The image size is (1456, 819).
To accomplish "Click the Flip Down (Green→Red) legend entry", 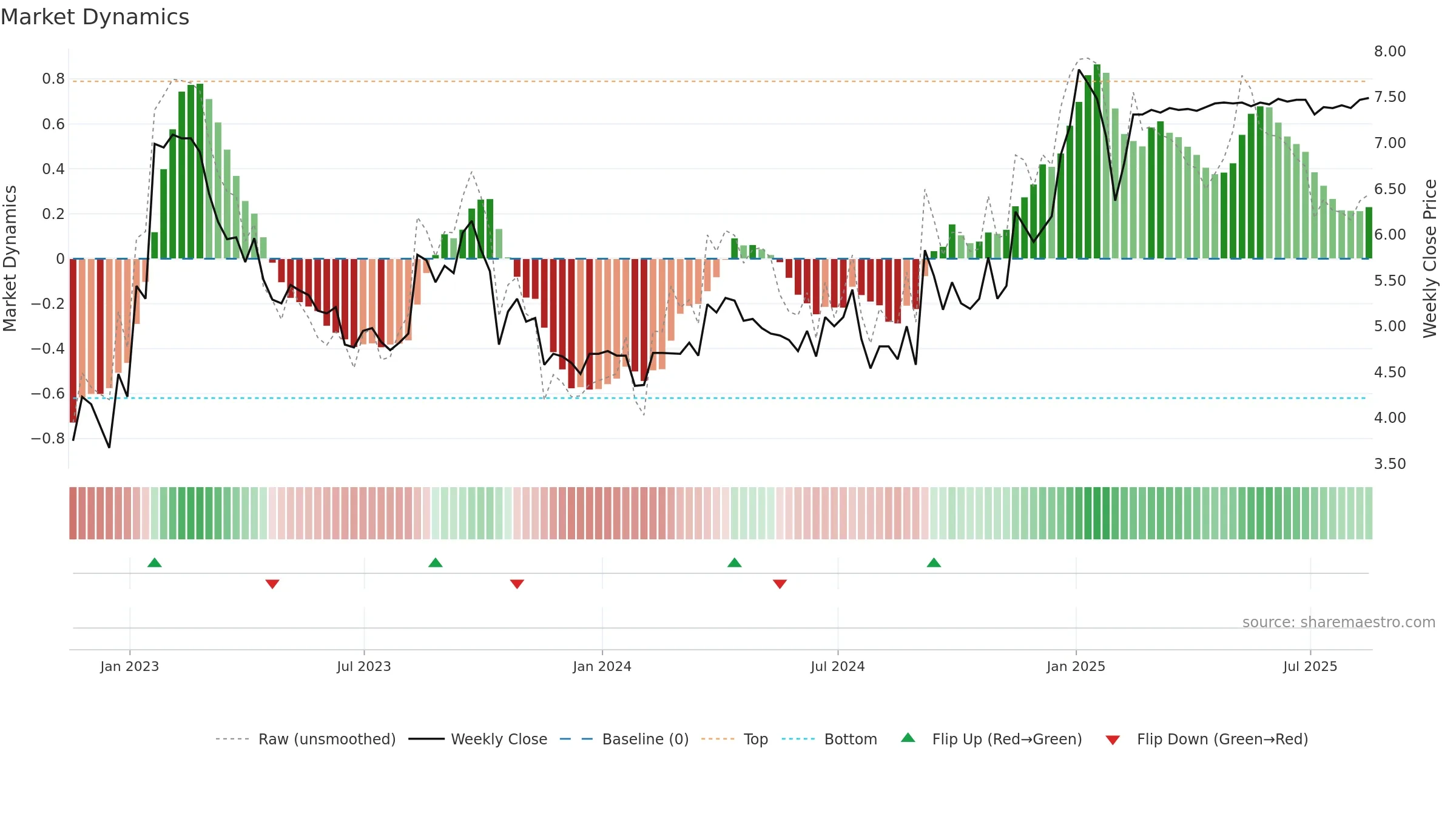I will [1207, 739].
